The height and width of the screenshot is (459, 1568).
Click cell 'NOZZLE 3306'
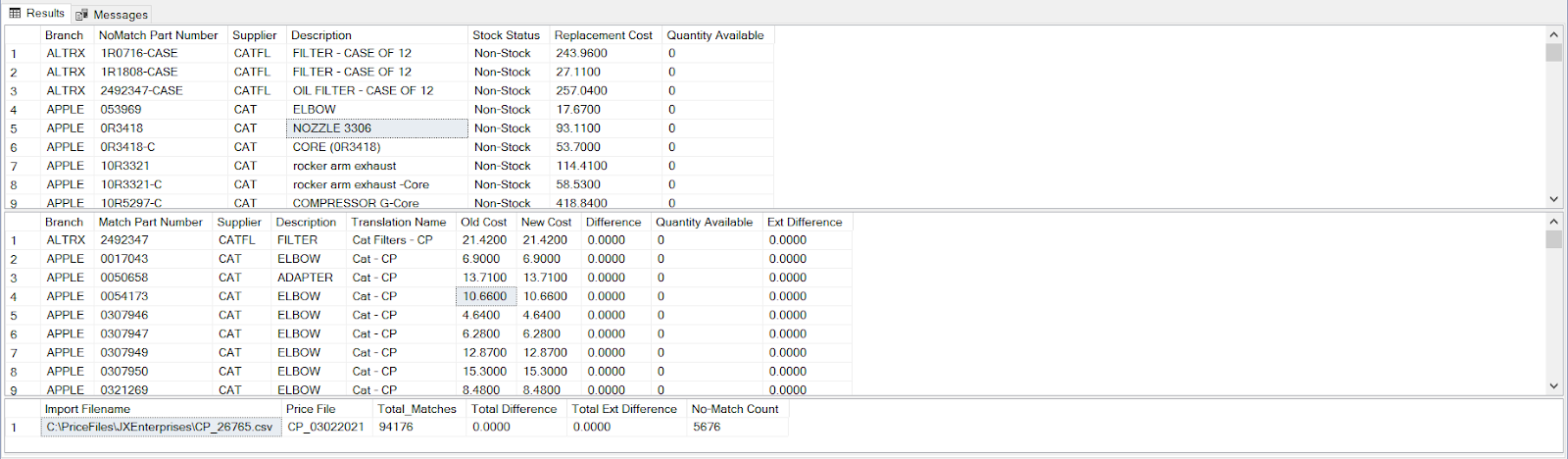(x=377, y=128)
